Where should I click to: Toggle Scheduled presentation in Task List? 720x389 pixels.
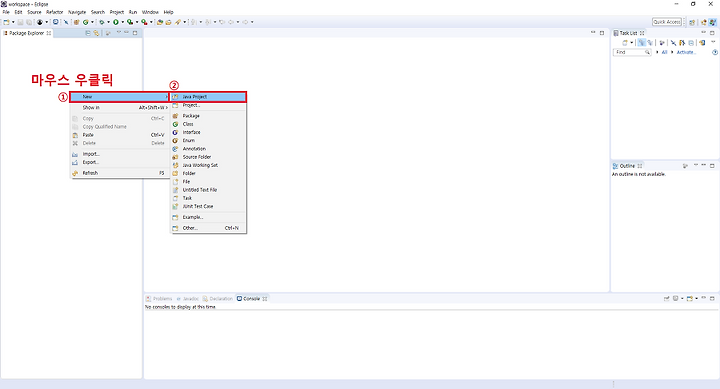pos(650,43)
